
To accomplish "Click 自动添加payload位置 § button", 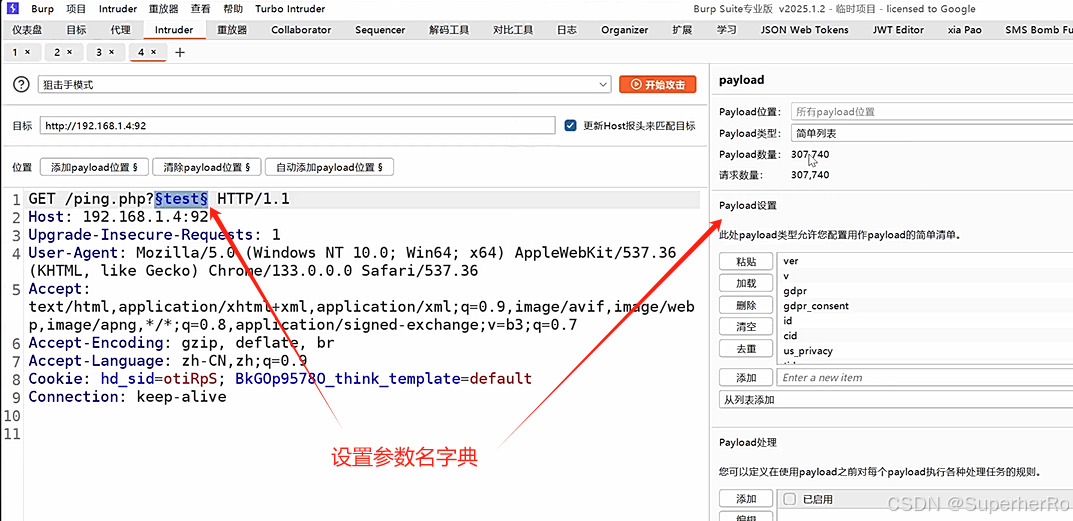I will click(329, 167).
